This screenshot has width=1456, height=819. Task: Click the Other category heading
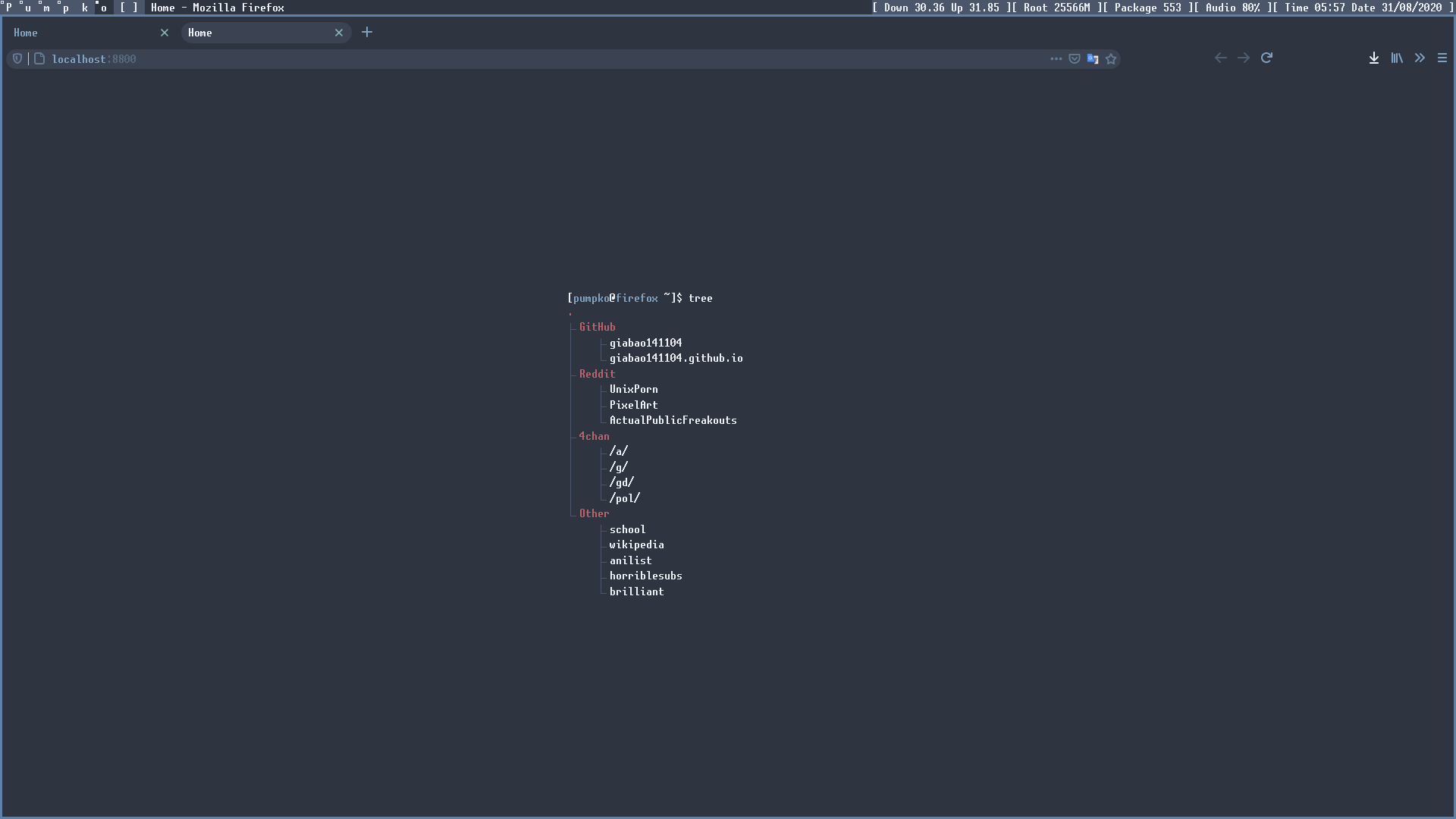pos(594,513)
